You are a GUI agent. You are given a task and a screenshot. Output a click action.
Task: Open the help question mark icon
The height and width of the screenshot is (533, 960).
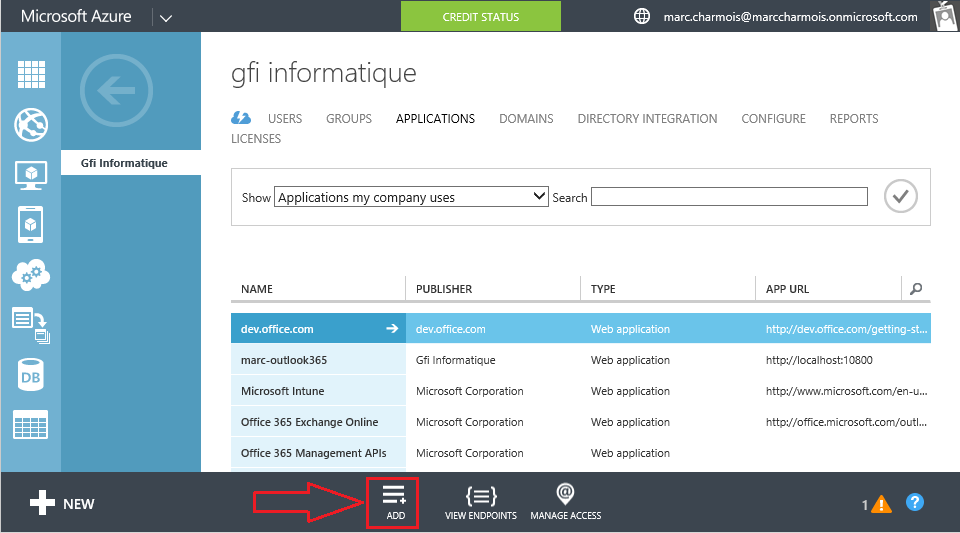point(915,502)
